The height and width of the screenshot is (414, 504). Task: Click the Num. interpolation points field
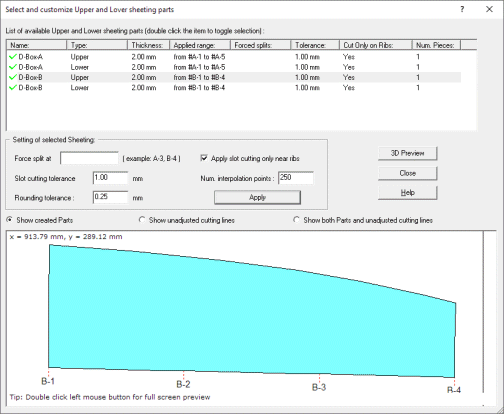296,178
